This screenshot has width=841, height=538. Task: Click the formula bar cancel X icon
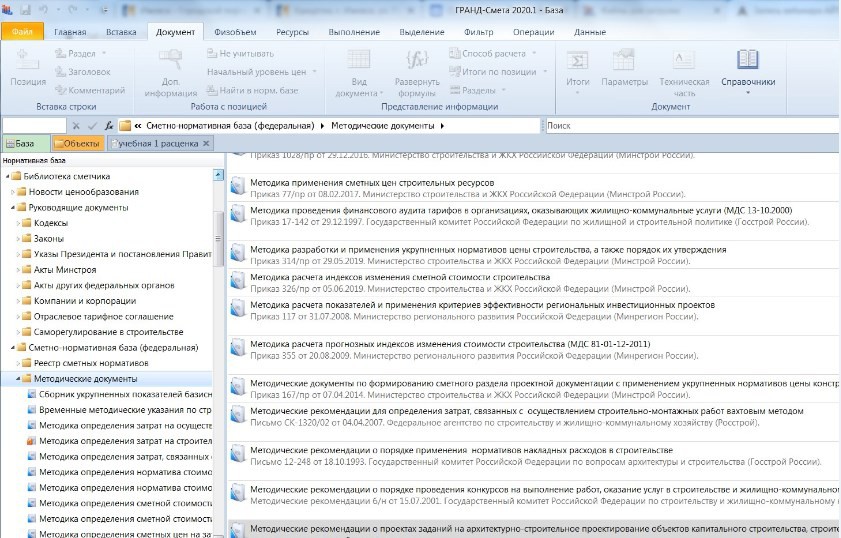[76, 126]
